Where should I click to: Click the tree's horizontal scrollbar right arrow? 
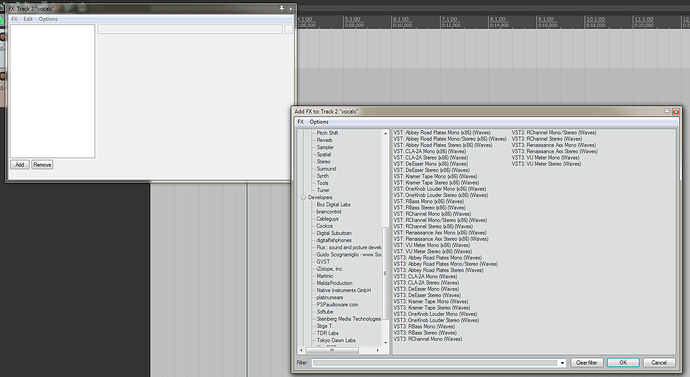pyautogui.click(x=378, y=350)
